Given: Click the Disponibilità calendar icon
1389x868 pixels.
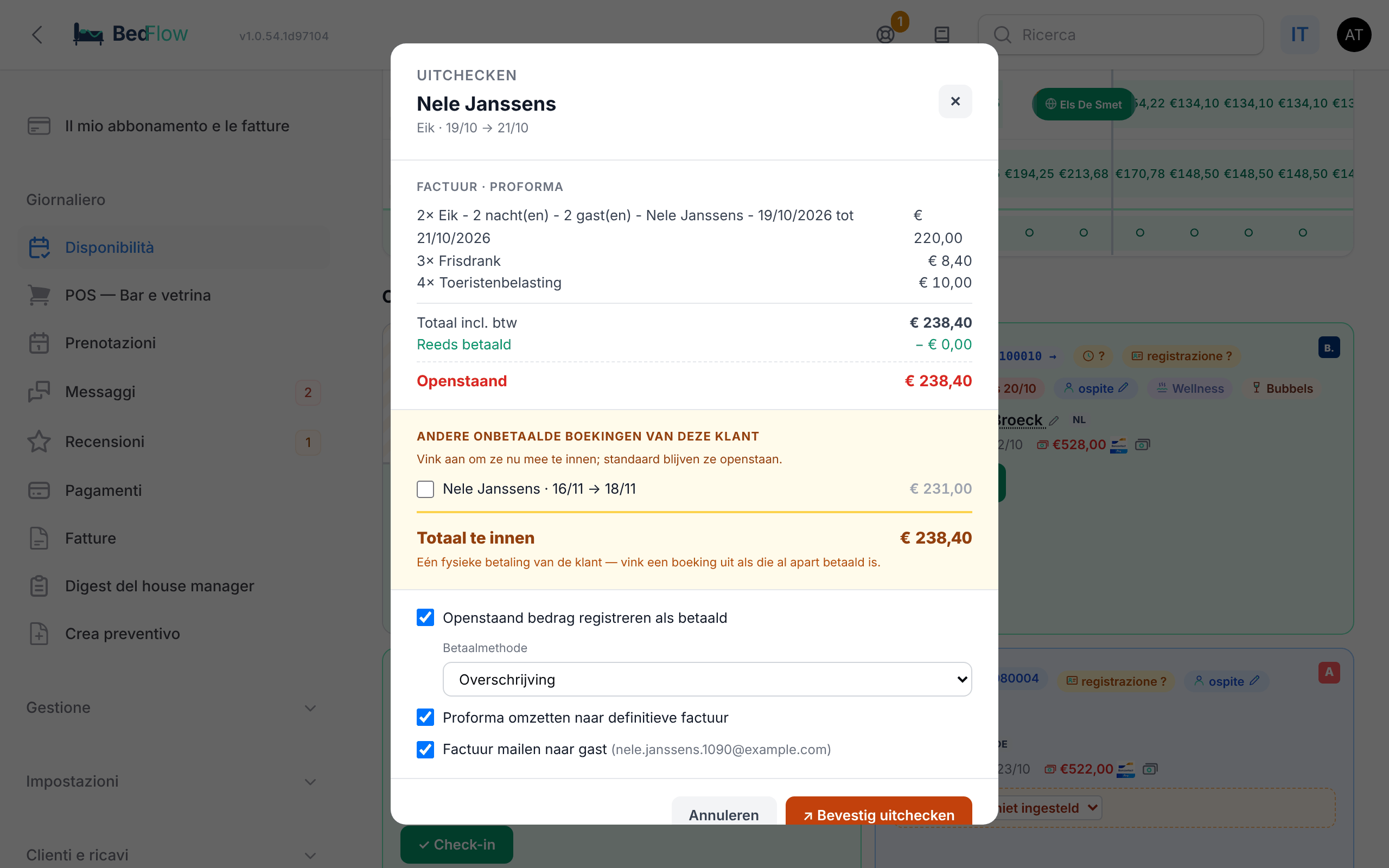Looking at the screenshot, I should point(39,247).
